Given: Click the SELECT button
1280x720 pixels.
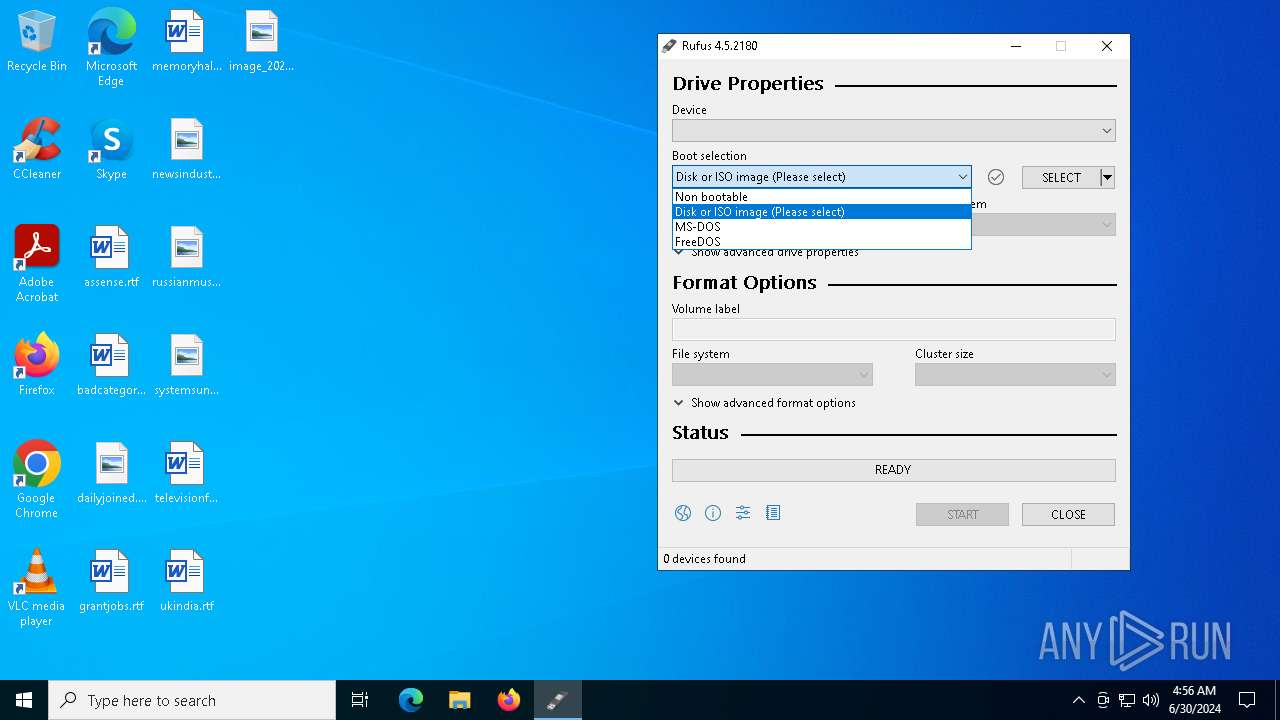Looking at the screenshot, I should pyautogui.click(x=1061, y=177).
